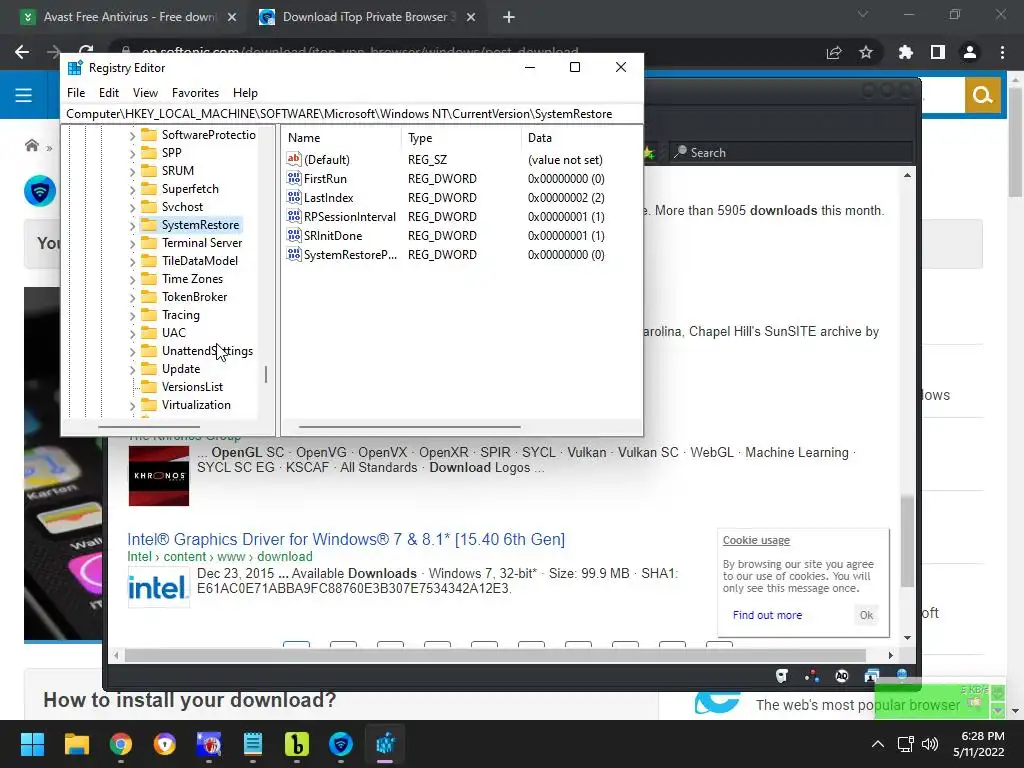
Task: Click the tree pane vertical scrollbar thumb
Action: pyautogui.click(x=266, y=374)
